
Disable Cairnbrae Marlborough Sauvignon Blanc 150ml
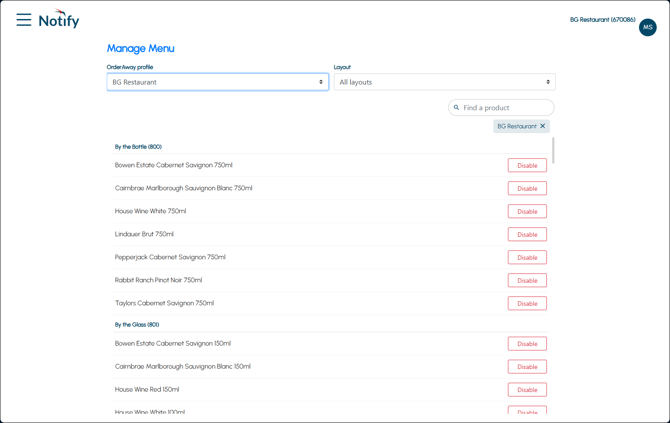[527, 367]
